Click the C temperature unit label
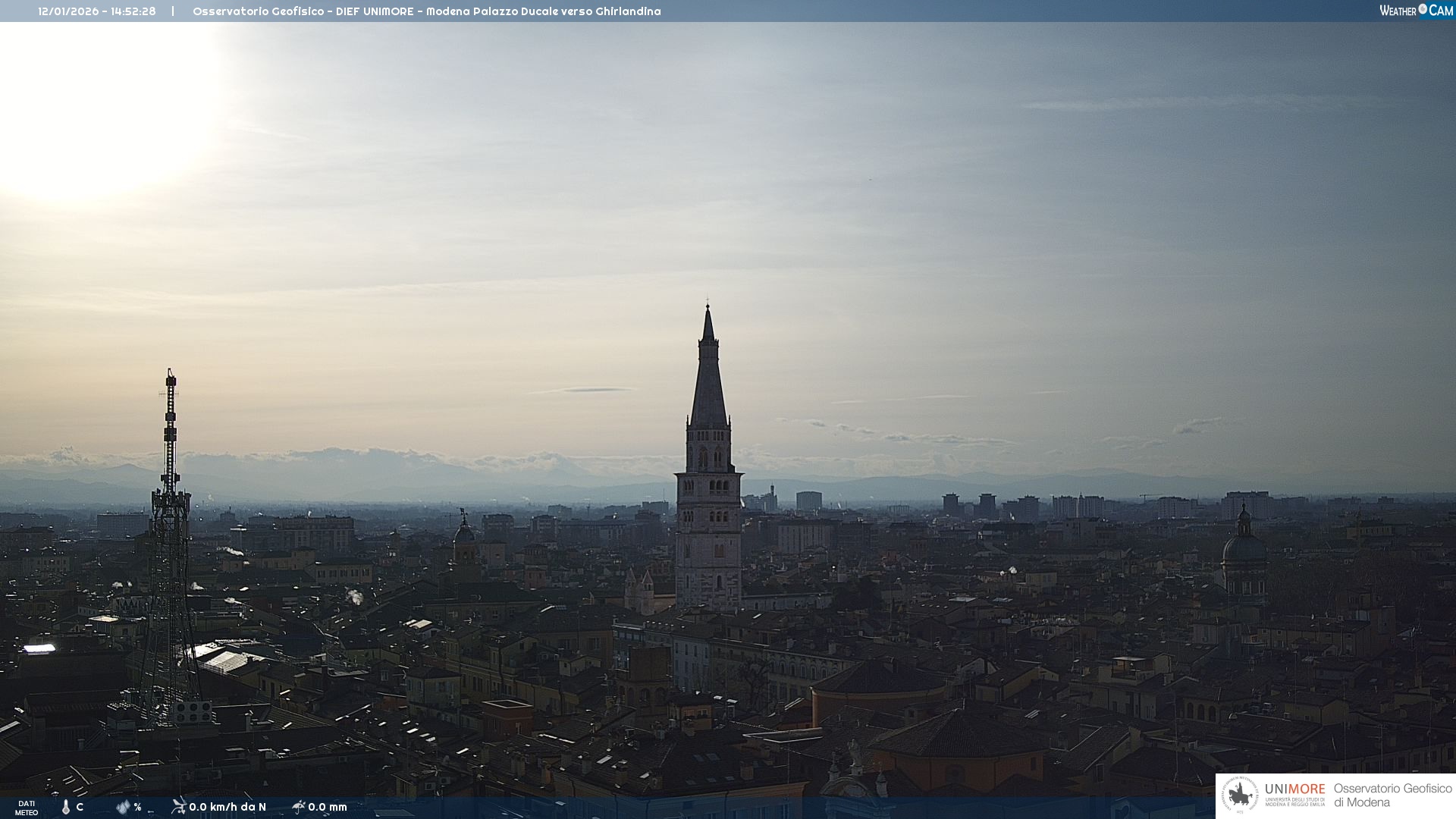 click(80, 807)
